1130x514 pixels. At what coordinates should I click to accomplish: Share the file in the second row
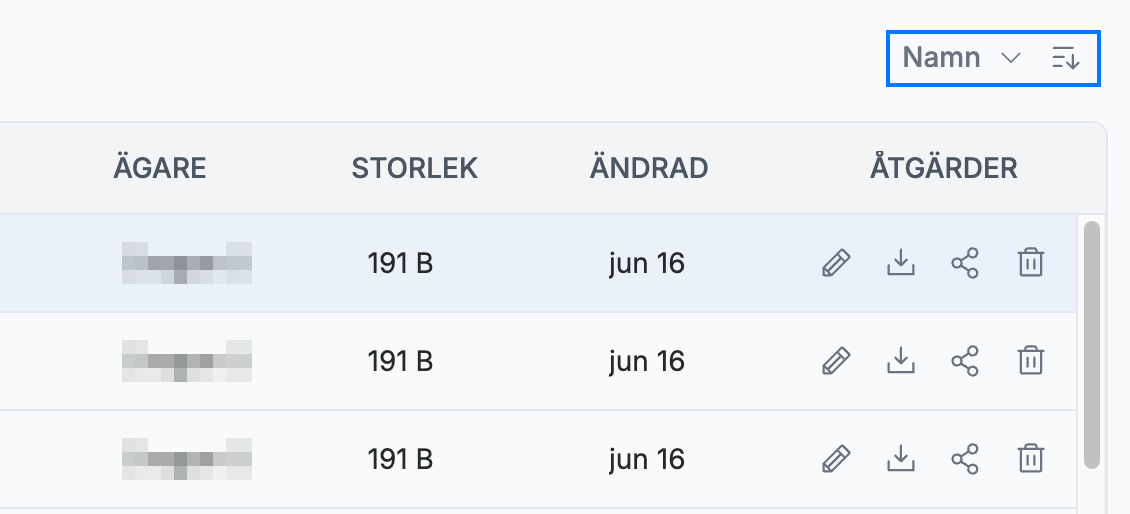pos(965,360)
